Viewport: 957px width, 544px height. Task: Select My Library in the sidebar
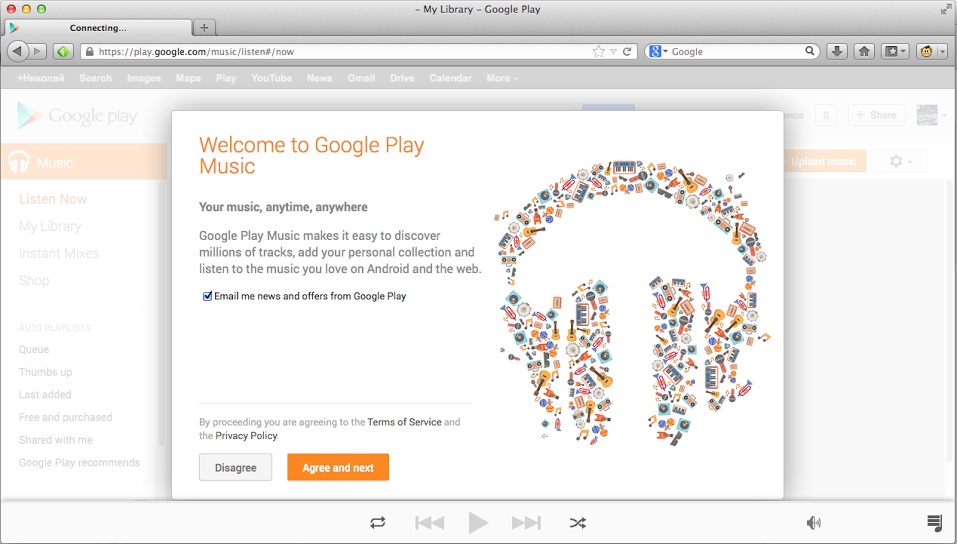coord(50,227)
